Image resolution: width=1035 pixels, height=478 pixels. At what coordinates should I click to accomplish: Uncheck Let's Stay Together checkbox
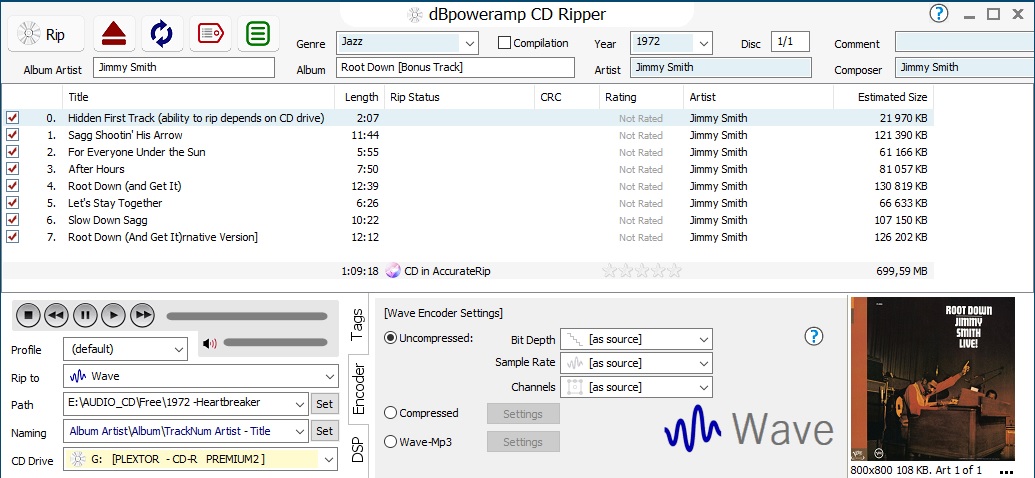pyautogui.click(x=13, y=203)
